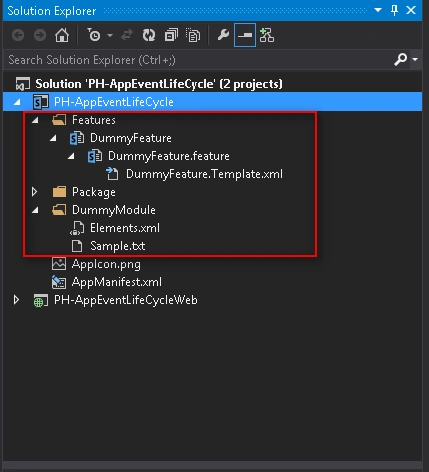Collapse the DummyFeature node
The height and width of the screenshot is (472, 429).
pos(53,138)
